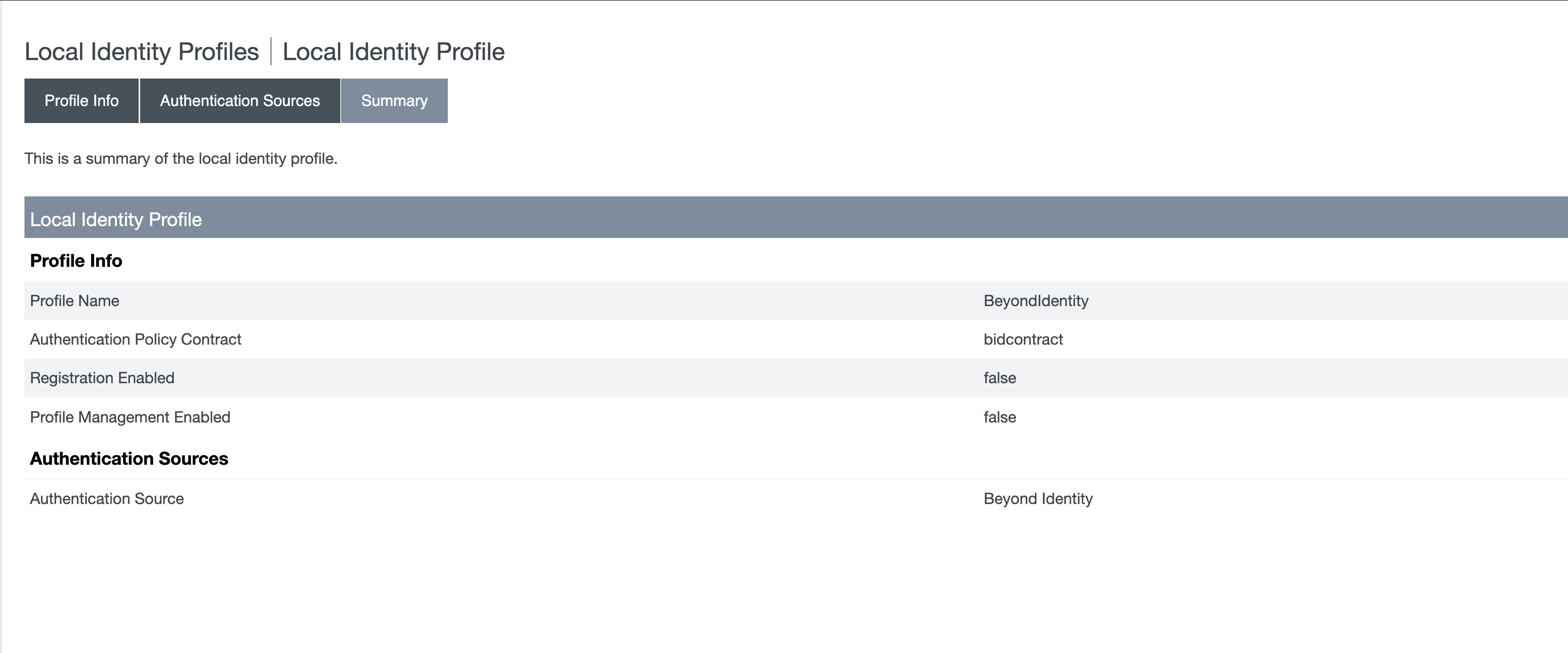The image size is (1568, 653).
Task: Select the Summary tab
Action: 394,100
